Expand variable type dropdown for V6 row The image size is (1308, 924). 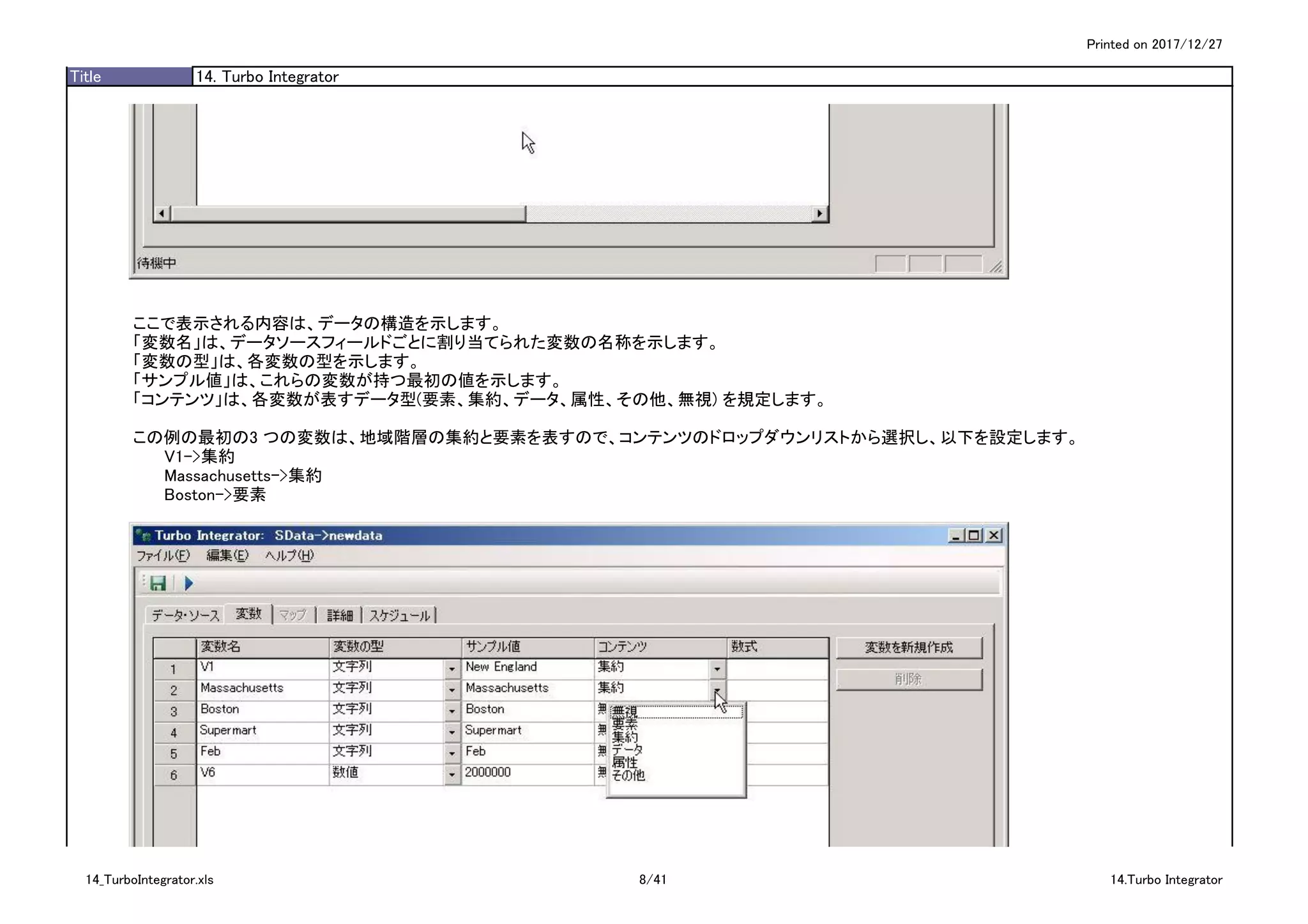[452, 775]
